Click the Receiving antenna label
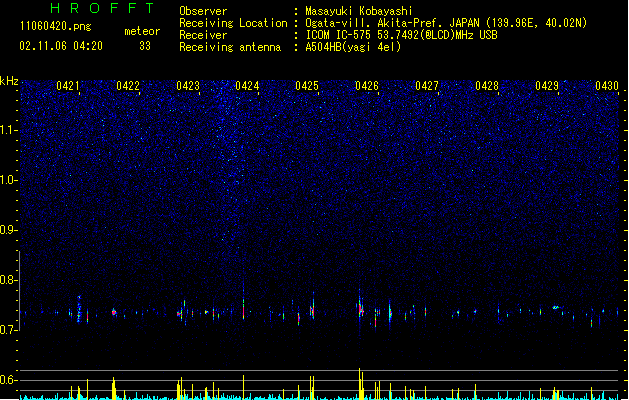 [x=230, y=47]
